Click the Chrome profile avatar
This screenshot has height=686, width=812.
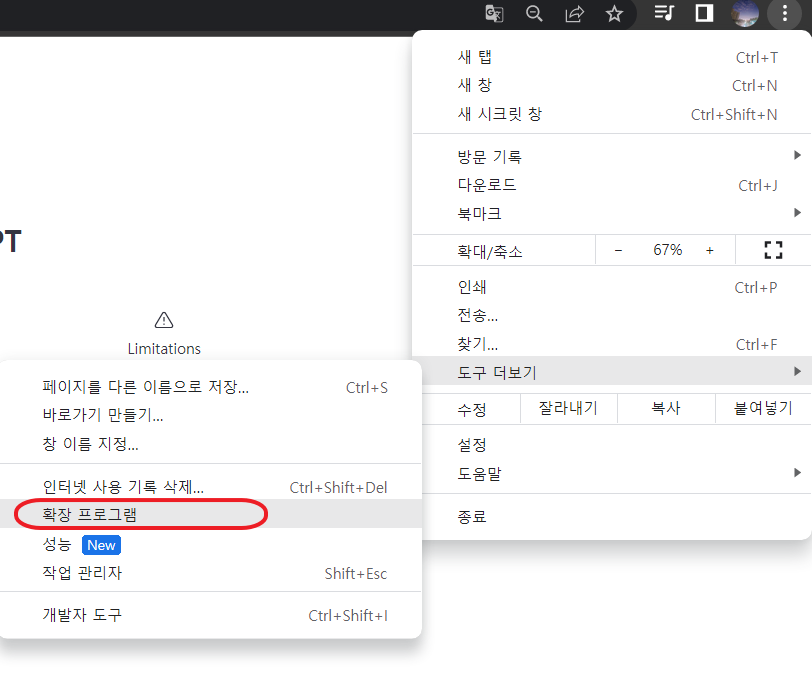pyautogui.click(x=744, y=14)
